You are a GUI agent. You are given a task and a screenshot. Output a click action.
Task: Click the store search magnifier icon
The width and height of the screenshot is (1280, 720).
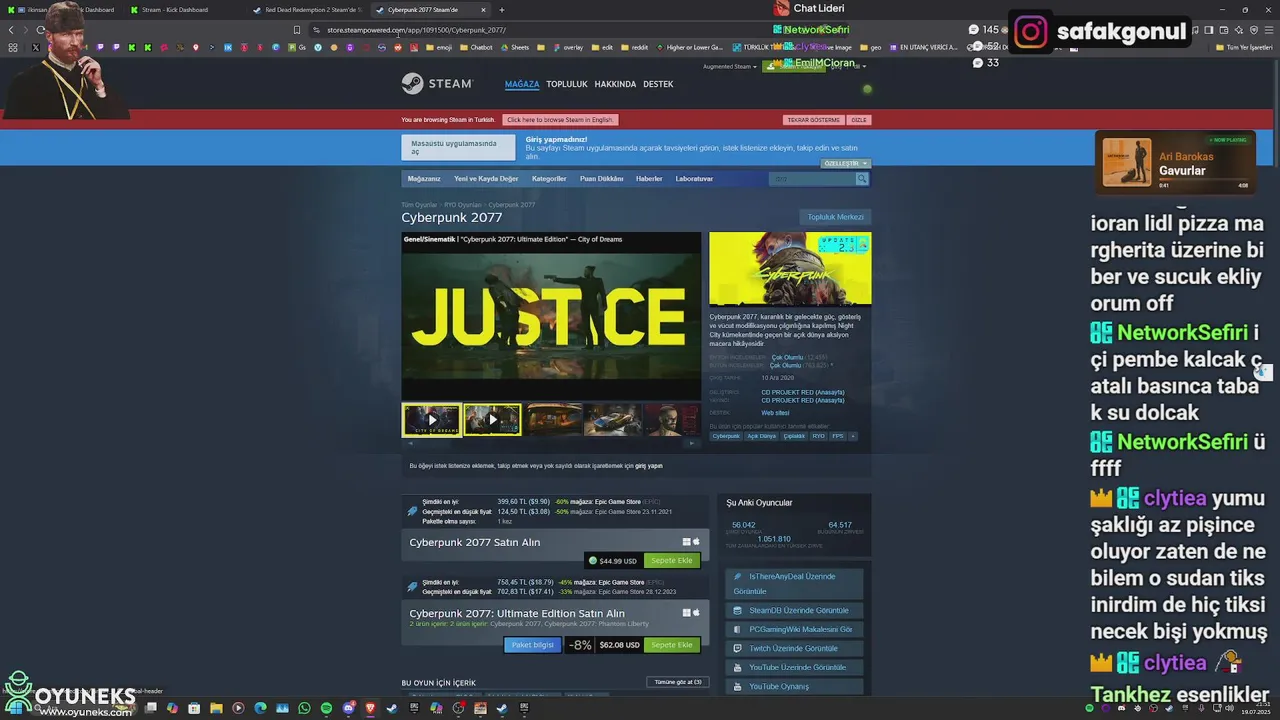[862, 179]
